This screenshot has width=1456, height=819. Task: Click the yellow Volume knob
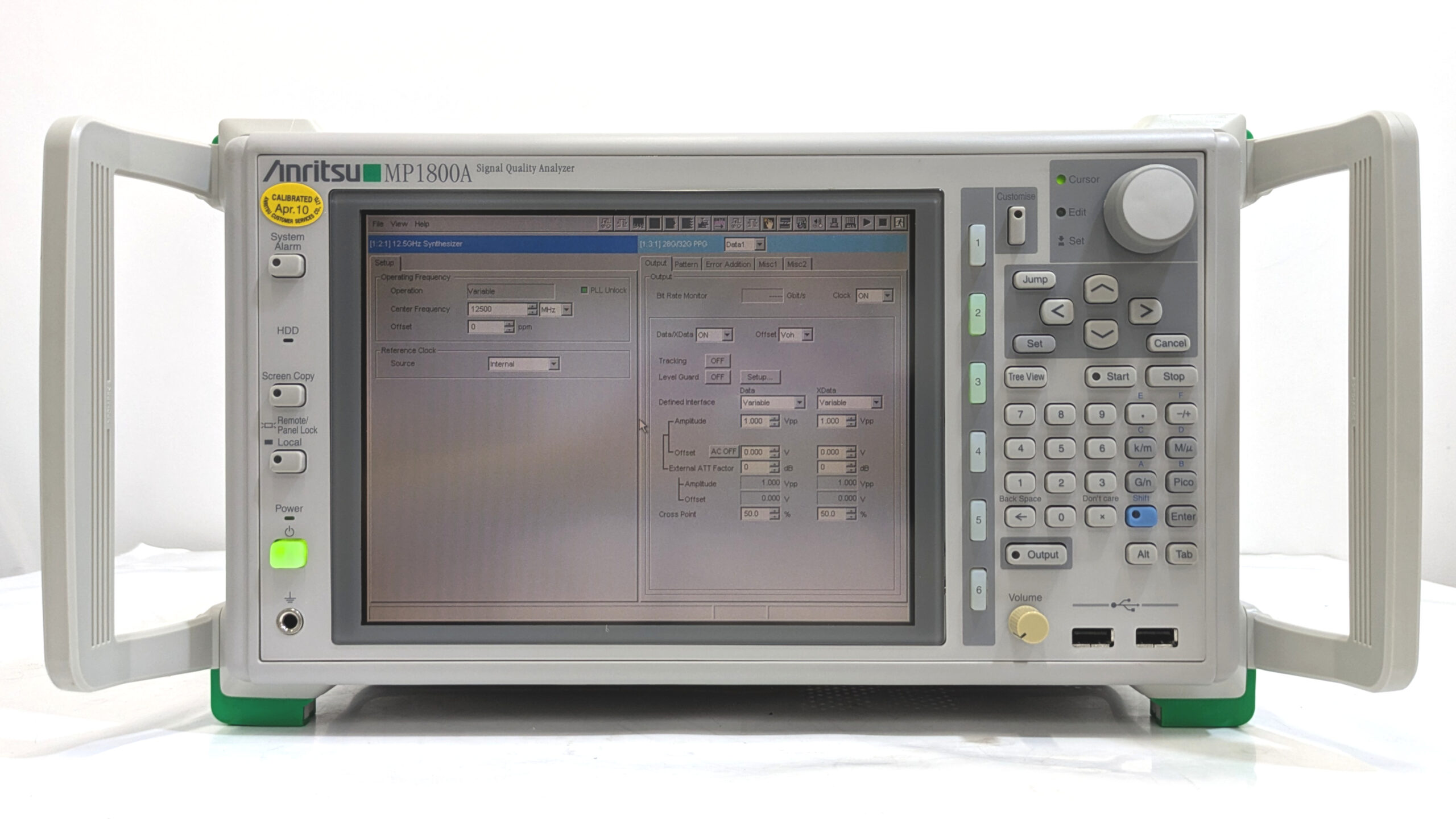click(1028, 624)
